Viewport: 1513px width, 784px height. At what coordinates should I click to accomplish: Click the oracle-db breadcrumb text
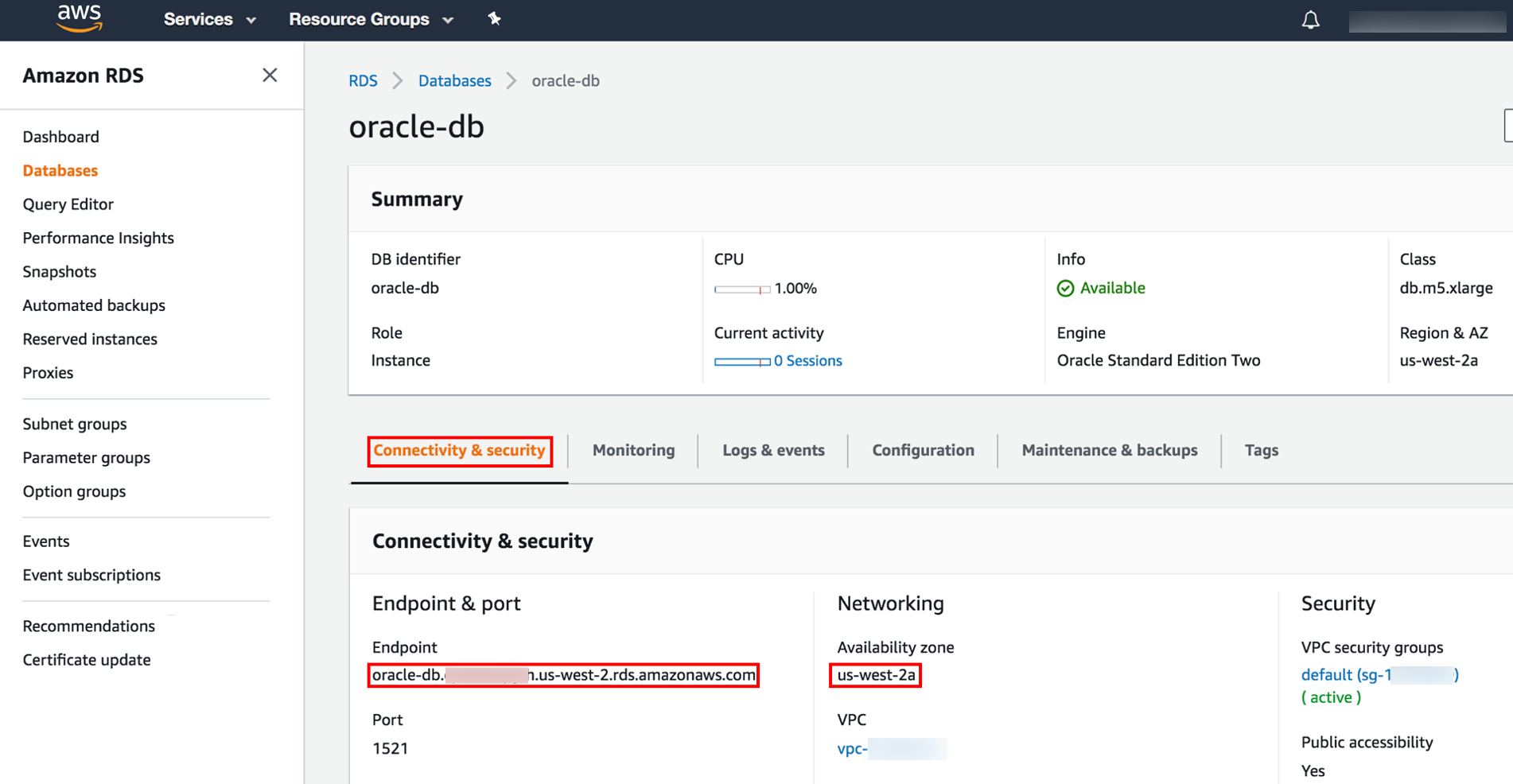coord(566,81)
